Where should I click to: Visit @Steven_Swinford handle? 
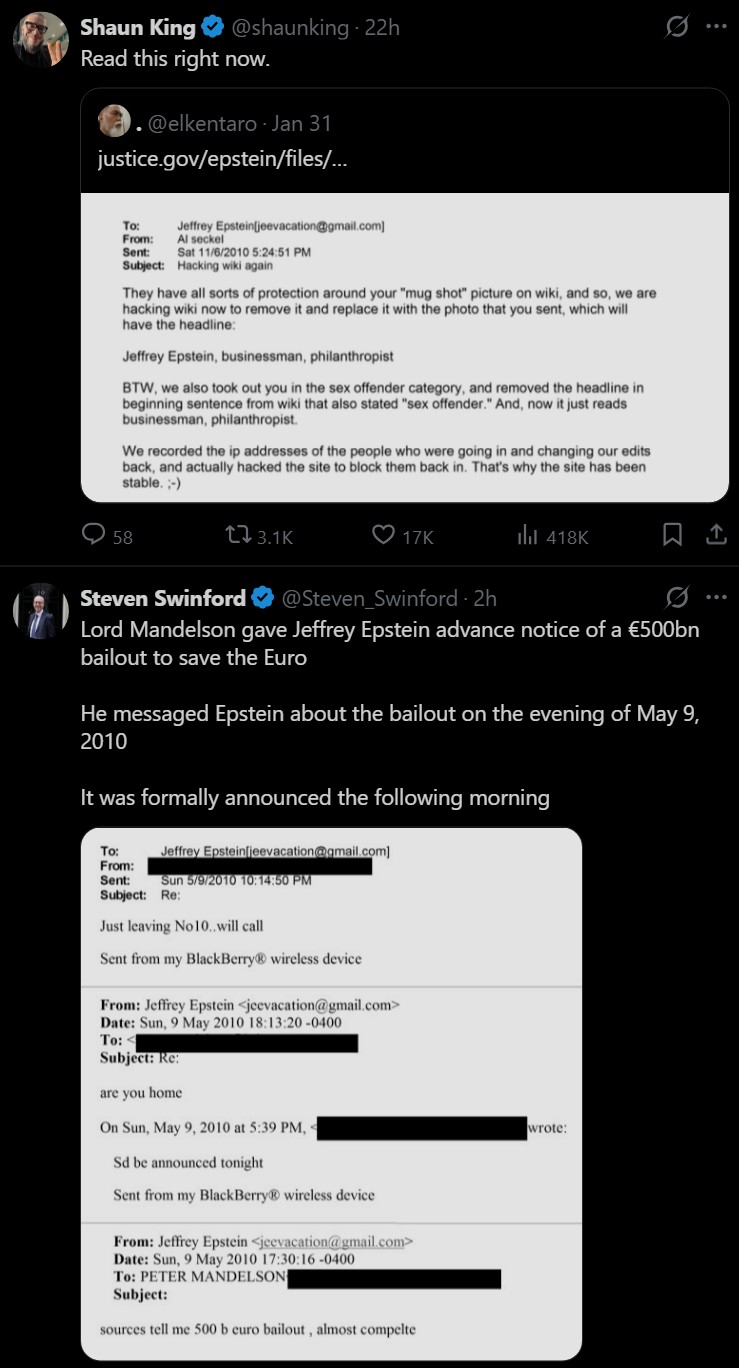(x=375, y=598)
